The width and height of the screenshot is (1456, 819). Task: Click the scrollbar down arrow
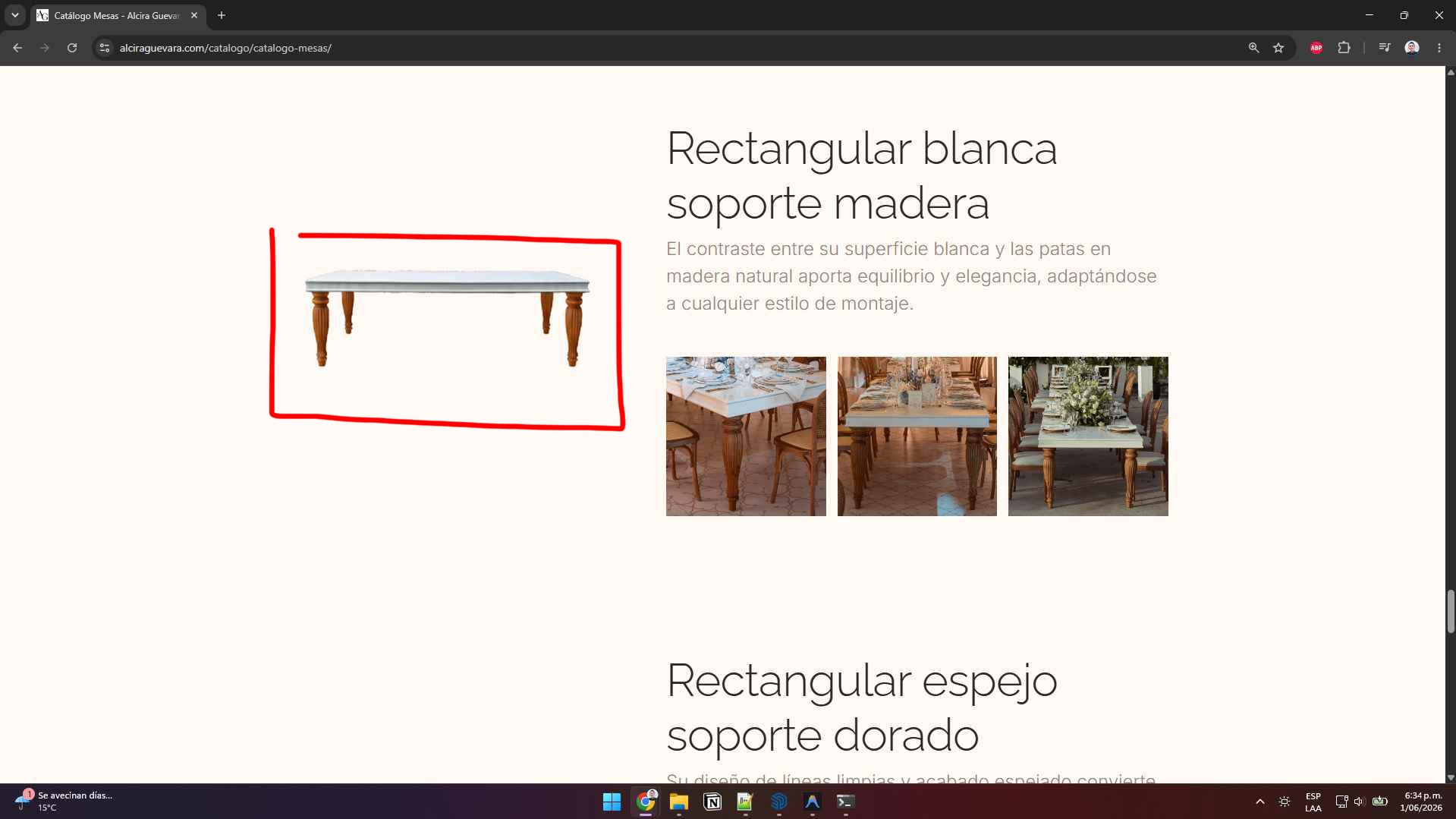click(1451, 777)
